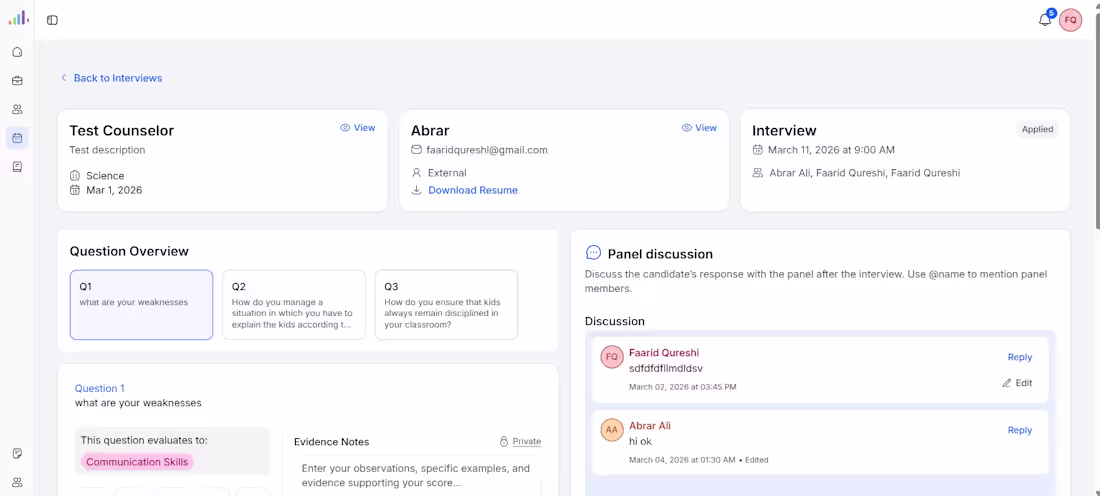The width and height of the screenshot is (1100, 496).
Task: Open the team icon at sidebar bottom
Action: tap(18, 482)
